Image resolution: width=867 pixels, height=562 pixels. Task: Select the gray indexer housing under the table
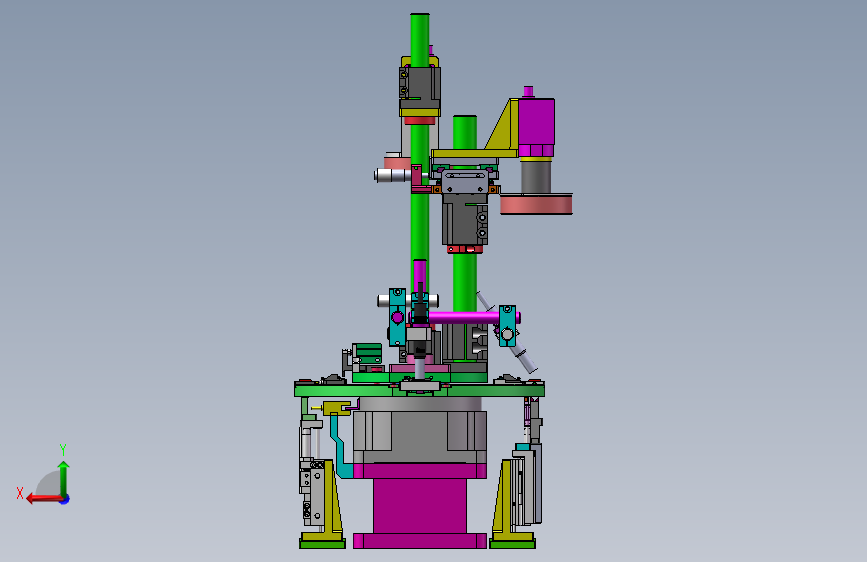click(x=420, y=437)
